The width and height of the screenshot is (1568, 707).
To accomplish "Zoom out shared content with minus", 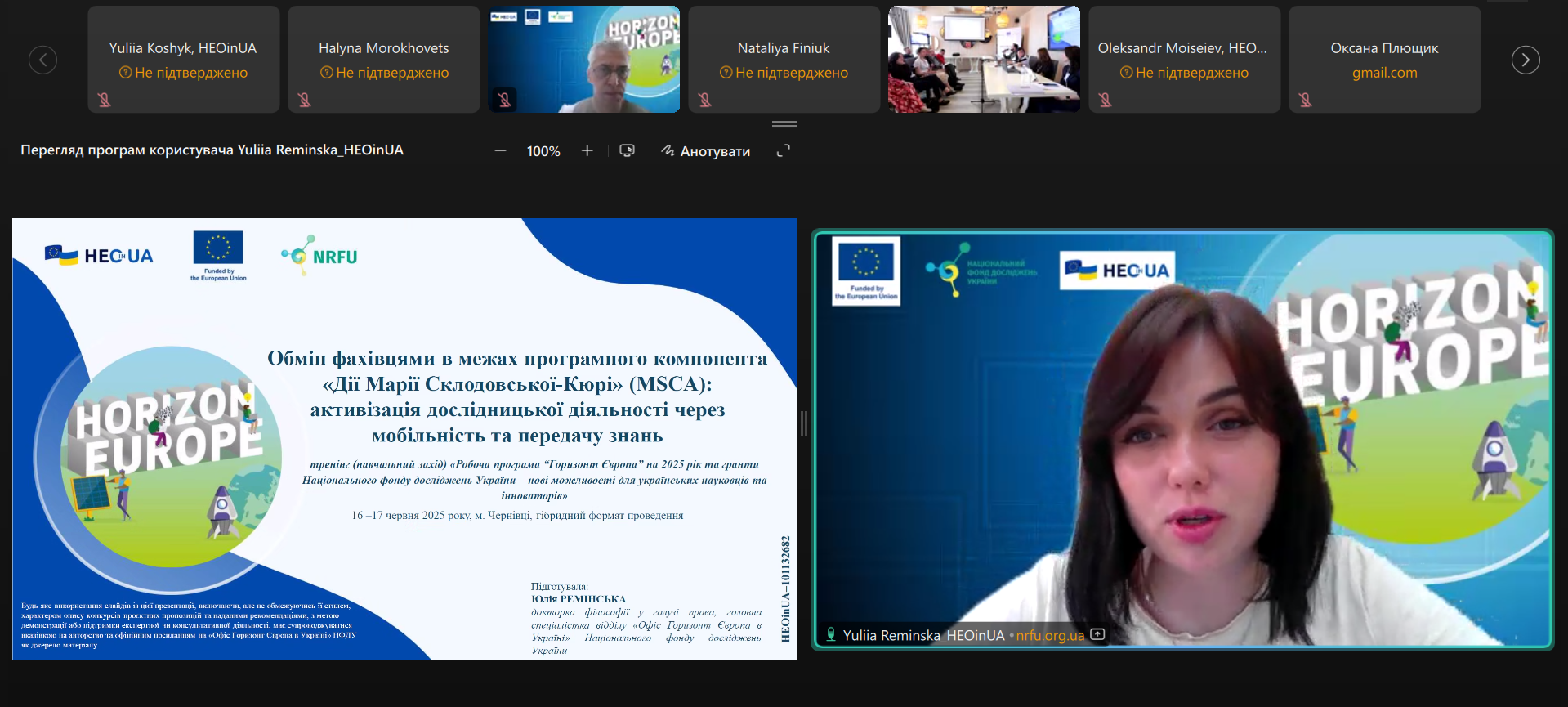I will tap(500, 150).
